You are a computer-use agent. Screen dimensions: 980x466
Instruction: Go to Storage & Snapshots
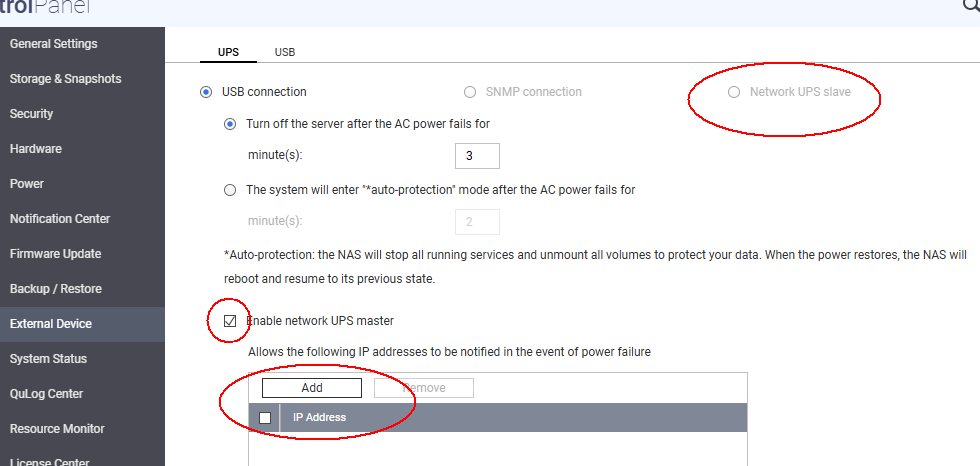[x=65, y=79]
